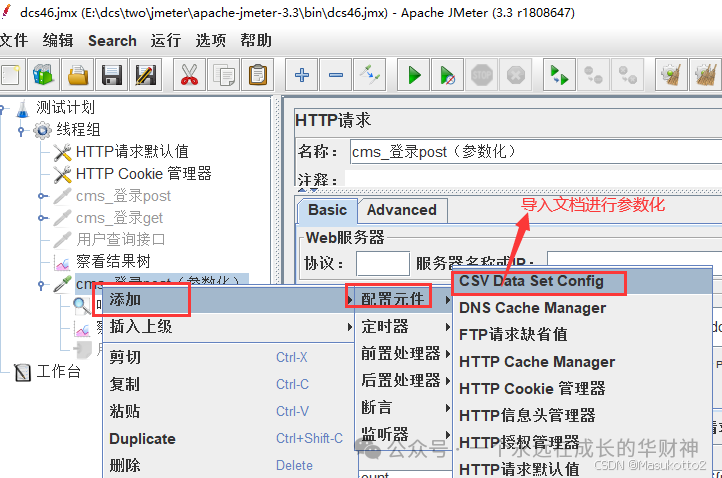Click the Clear results broom icon
Image resolution: width=722 pixels, height=478 pixels.
(x=671, y=75)
